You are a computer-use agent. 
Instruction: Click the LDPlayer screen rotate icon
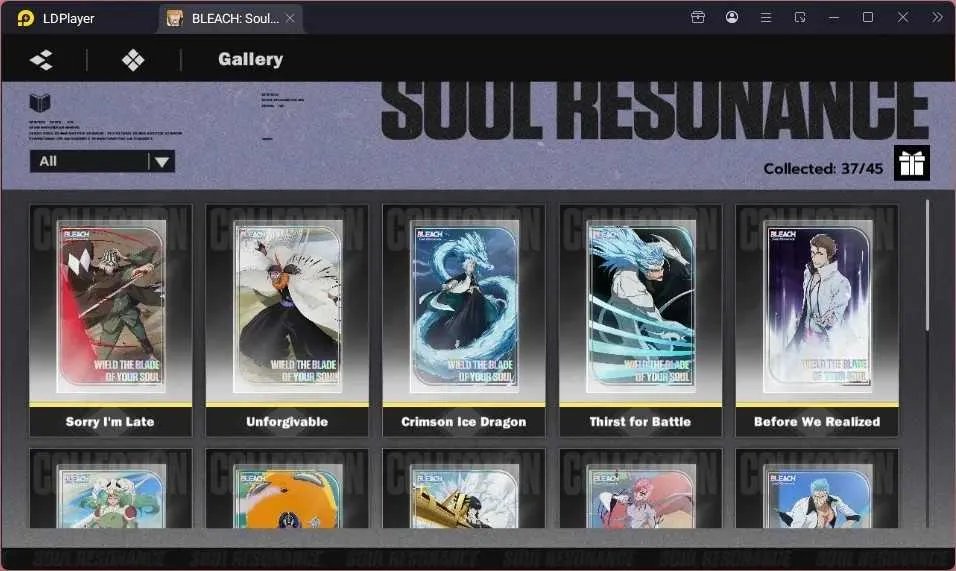click(800, 17)
